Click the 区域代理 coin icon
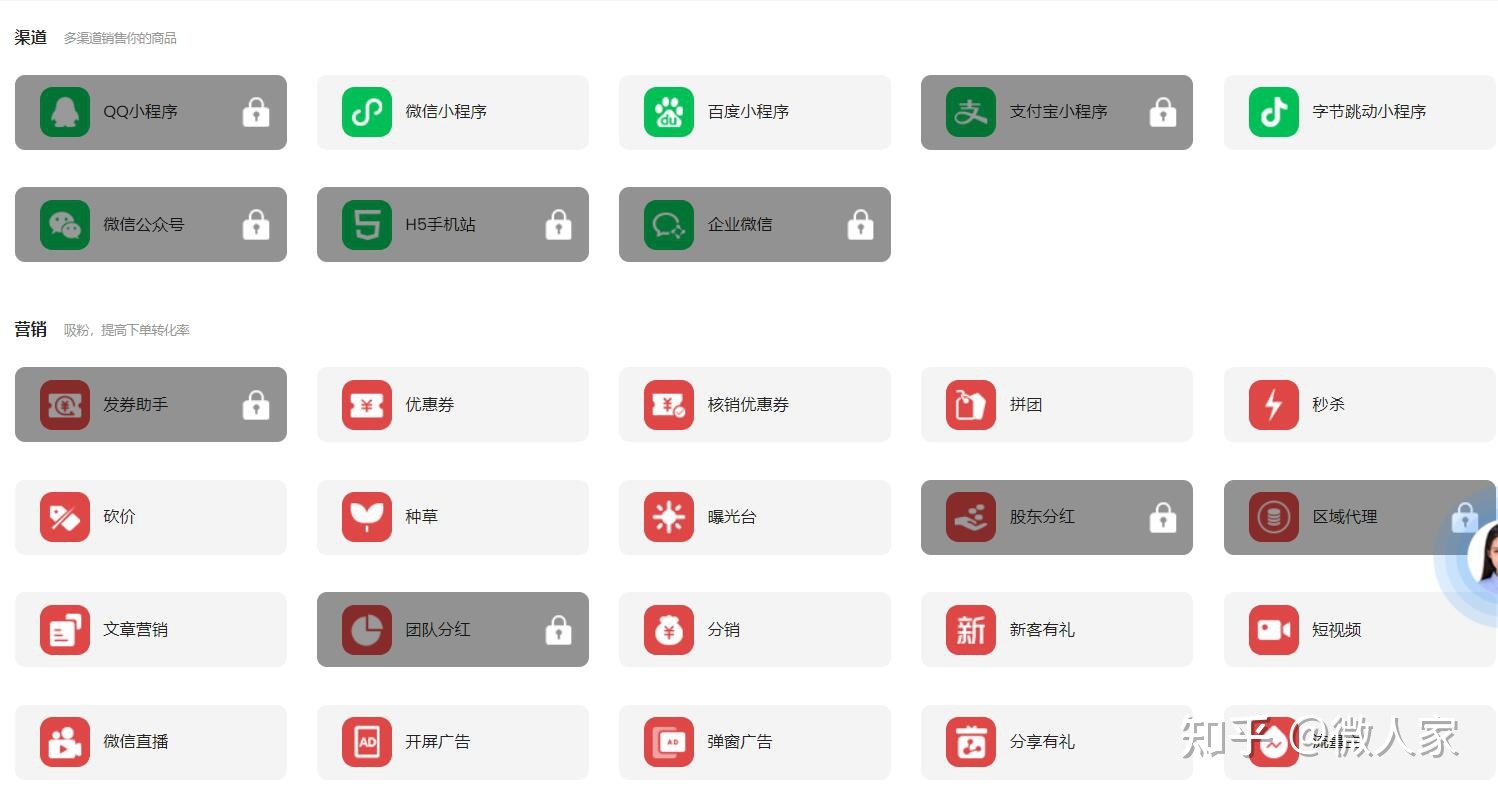The height and width of the screenshot is (798, 1498). [1274, 517]
